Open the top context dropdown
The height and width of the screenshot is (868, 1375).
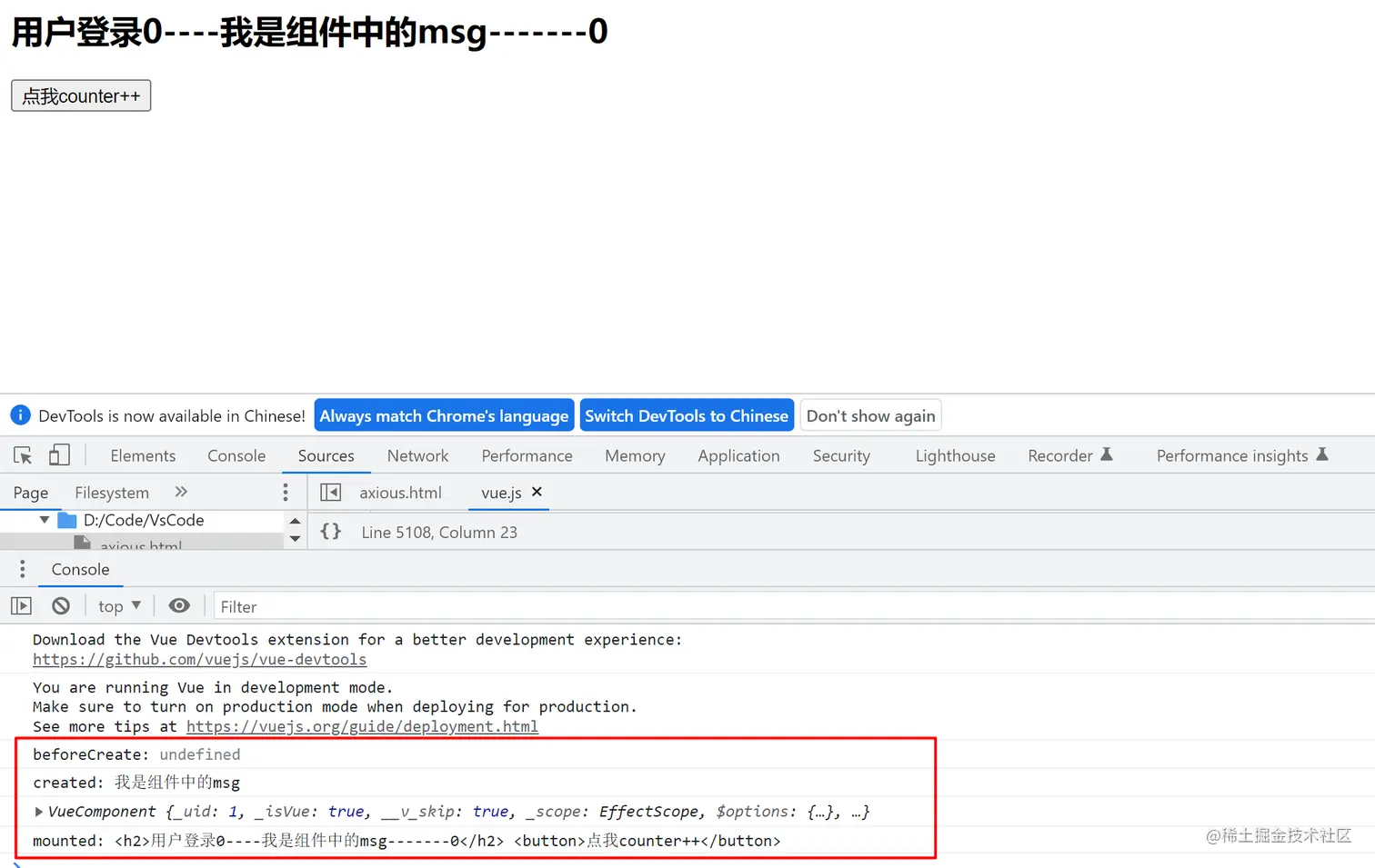[x=119, y=606]
